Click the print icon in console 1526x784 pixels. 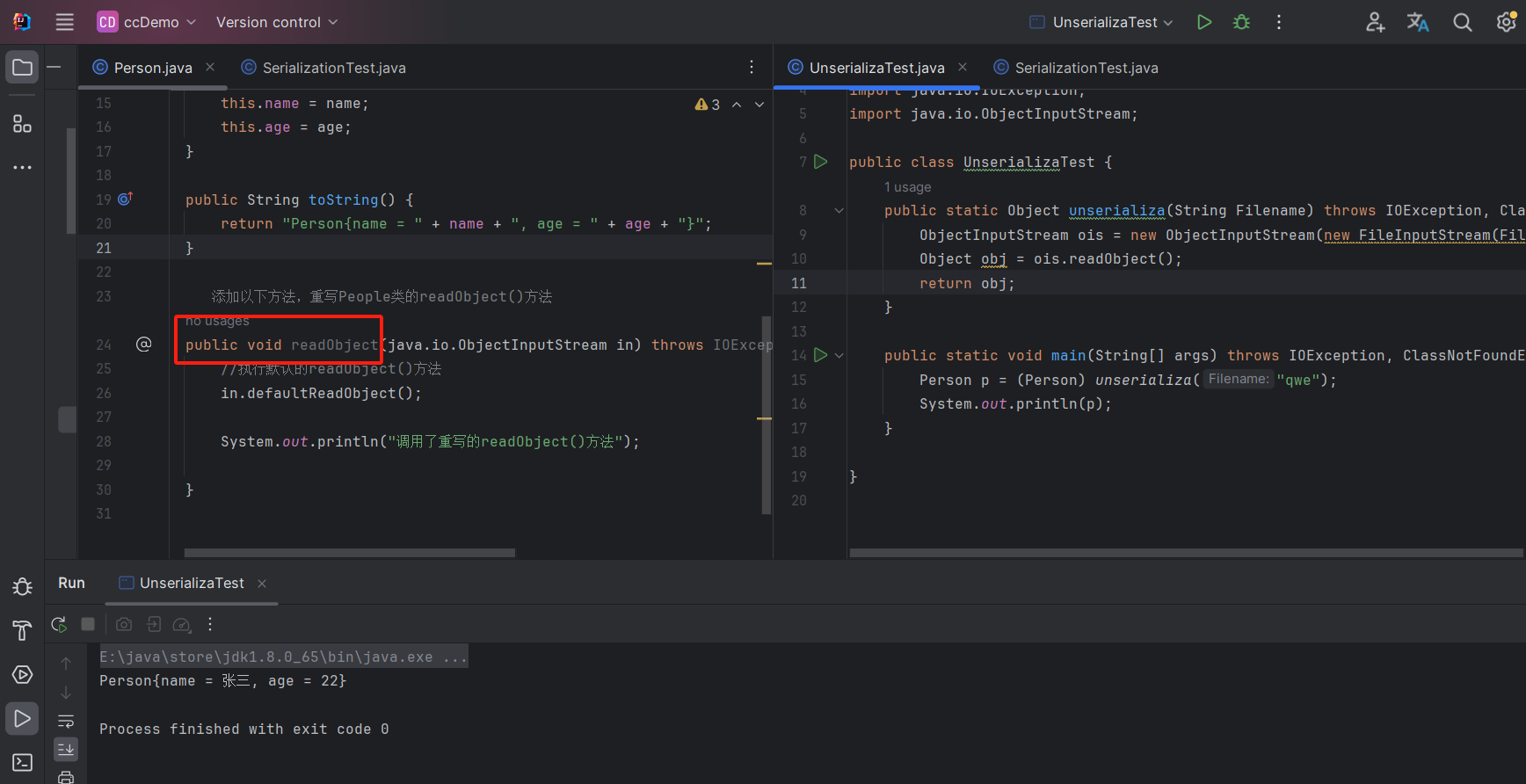point(66,777)
